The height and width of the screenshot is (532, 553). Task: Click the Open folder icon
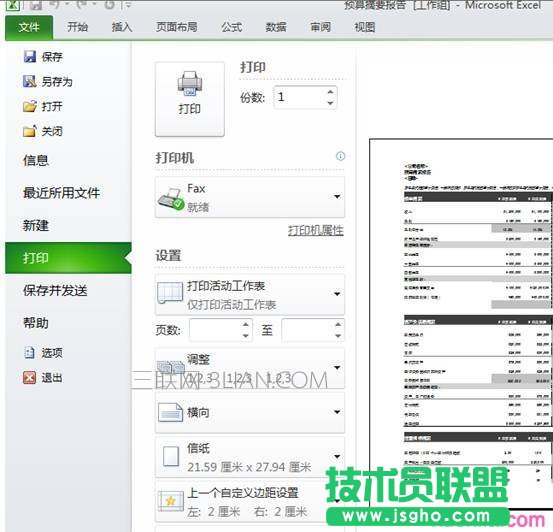30,106
